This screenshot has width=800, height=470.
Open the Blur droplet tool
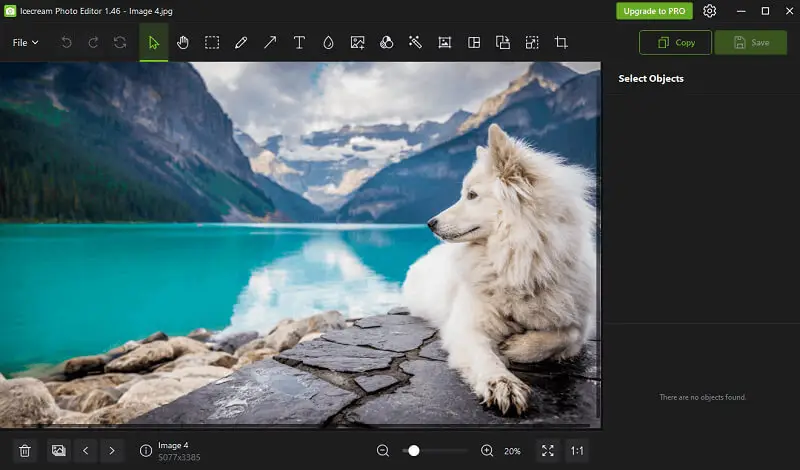[x=328, y=43]
